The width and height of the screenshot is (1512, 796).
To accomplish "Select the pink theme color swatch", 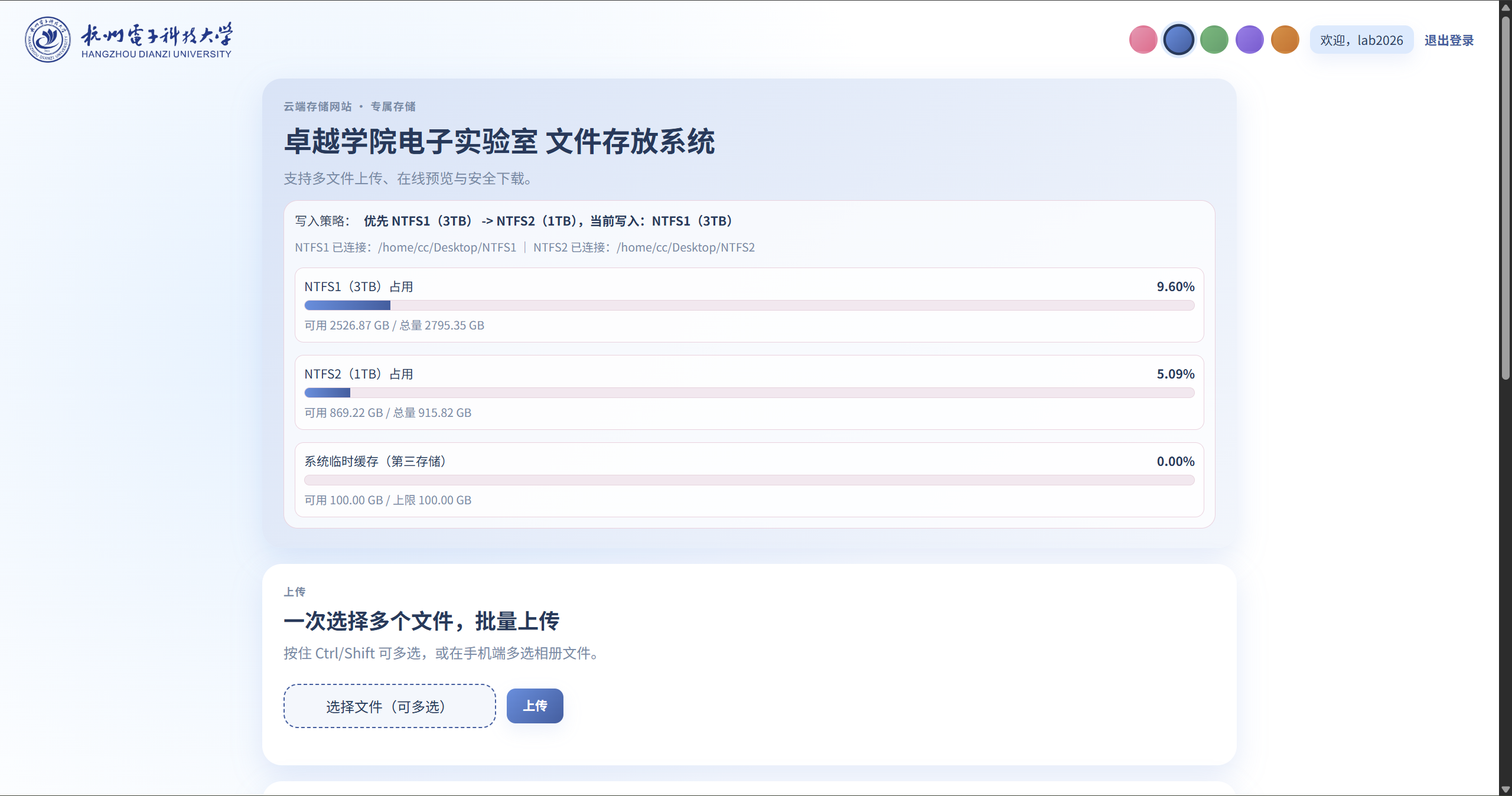I will [x=1143, y=40].
